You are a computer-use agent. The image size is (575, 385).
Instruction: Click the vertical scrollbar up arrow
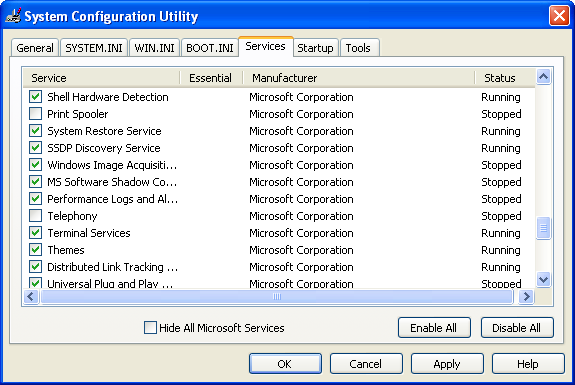pyautogui.click(x=543, y=77)
